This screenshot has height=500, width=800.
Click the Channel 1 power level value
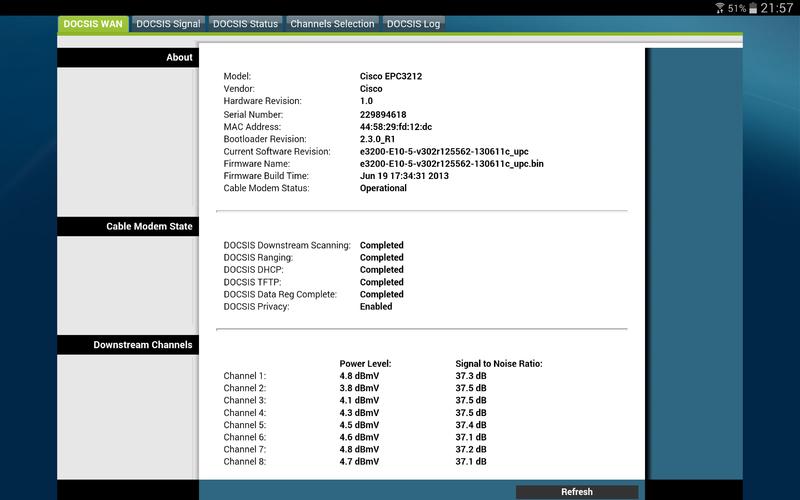[360, 376]
